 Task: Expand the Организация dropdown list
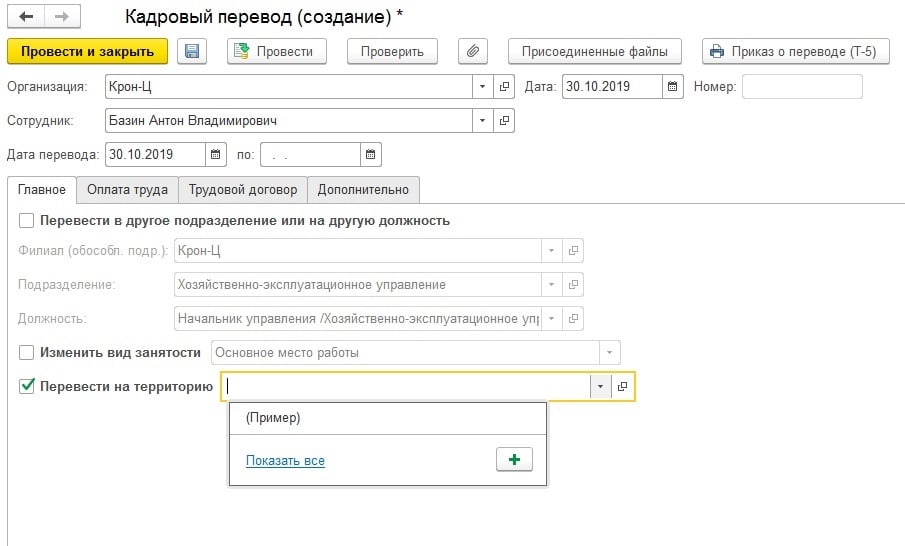coord(484,87)
